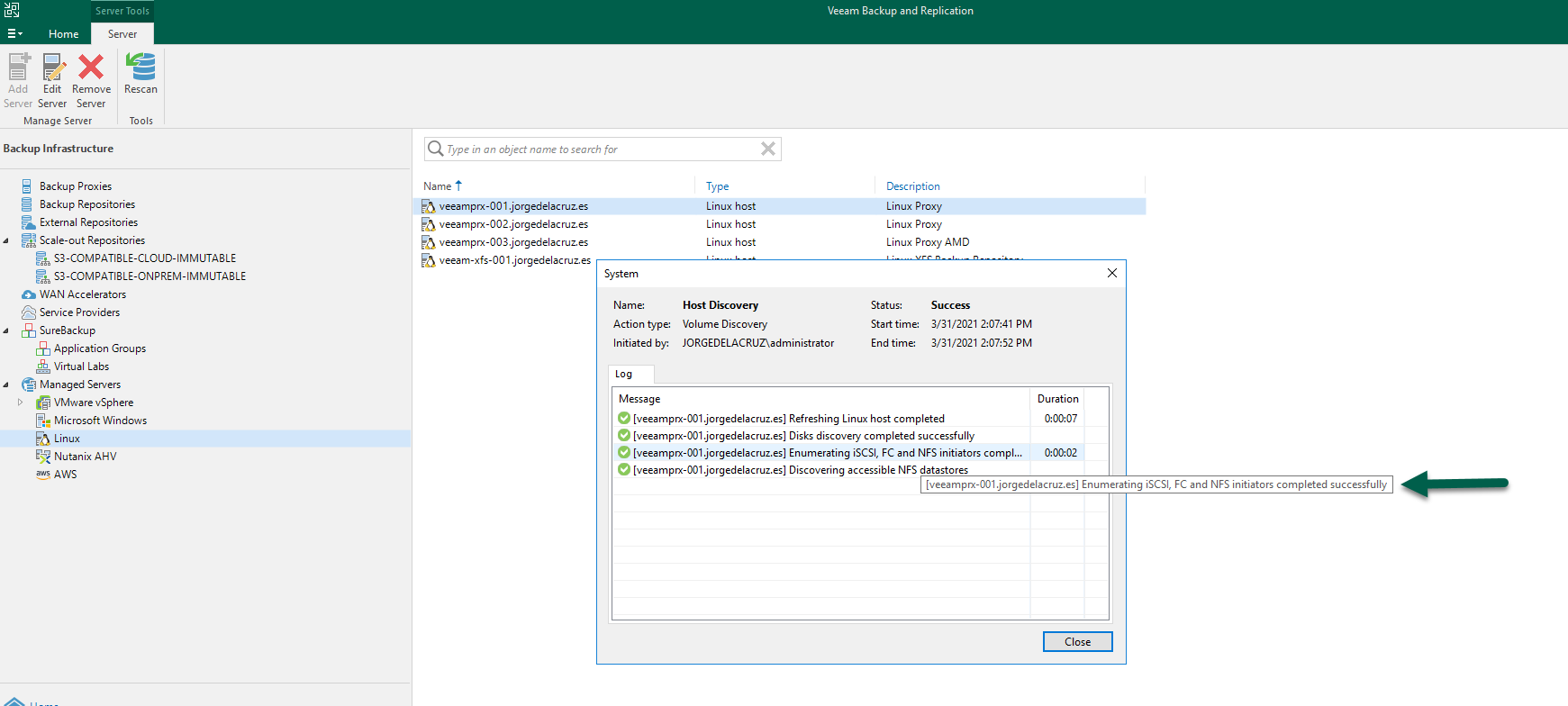Viewport: 1568px width, 706px height.
Task: Click success icon of Refreshing Linux host row
Action: click(x=624, y=418)
